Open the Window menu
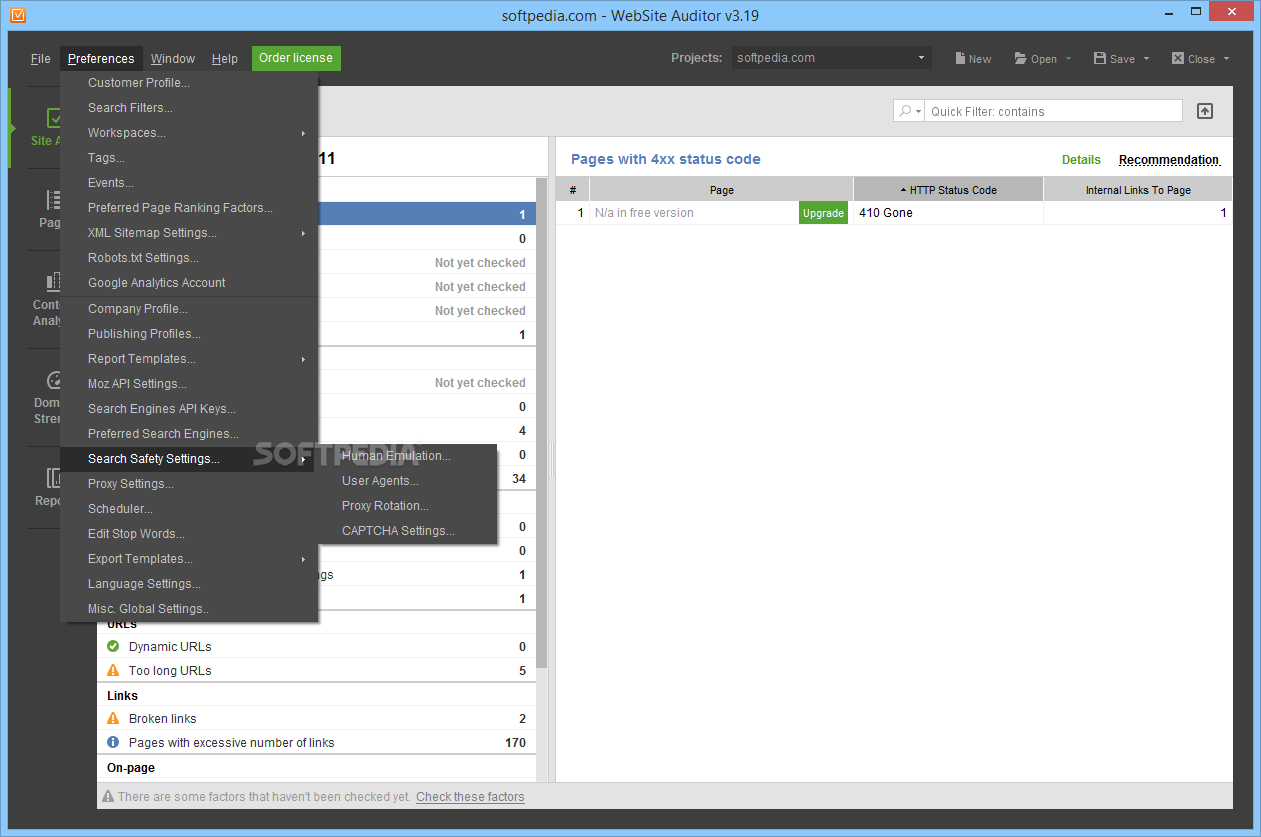 173,59
